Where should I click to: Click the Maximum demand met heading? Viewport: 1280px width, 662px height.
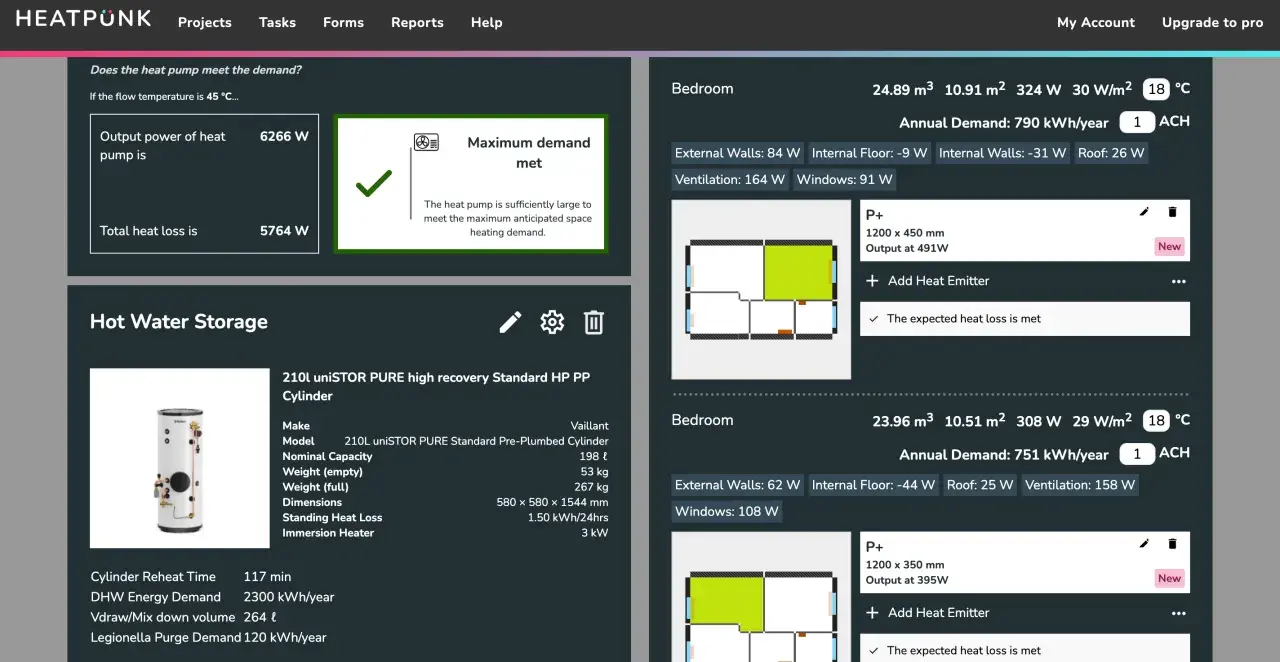click(529, 153)
